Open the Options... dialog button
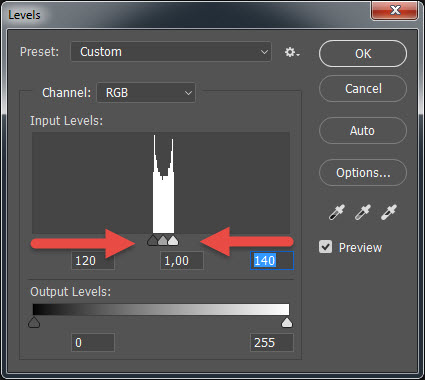The width and height of the screenshot is (425, 380). 363,173
